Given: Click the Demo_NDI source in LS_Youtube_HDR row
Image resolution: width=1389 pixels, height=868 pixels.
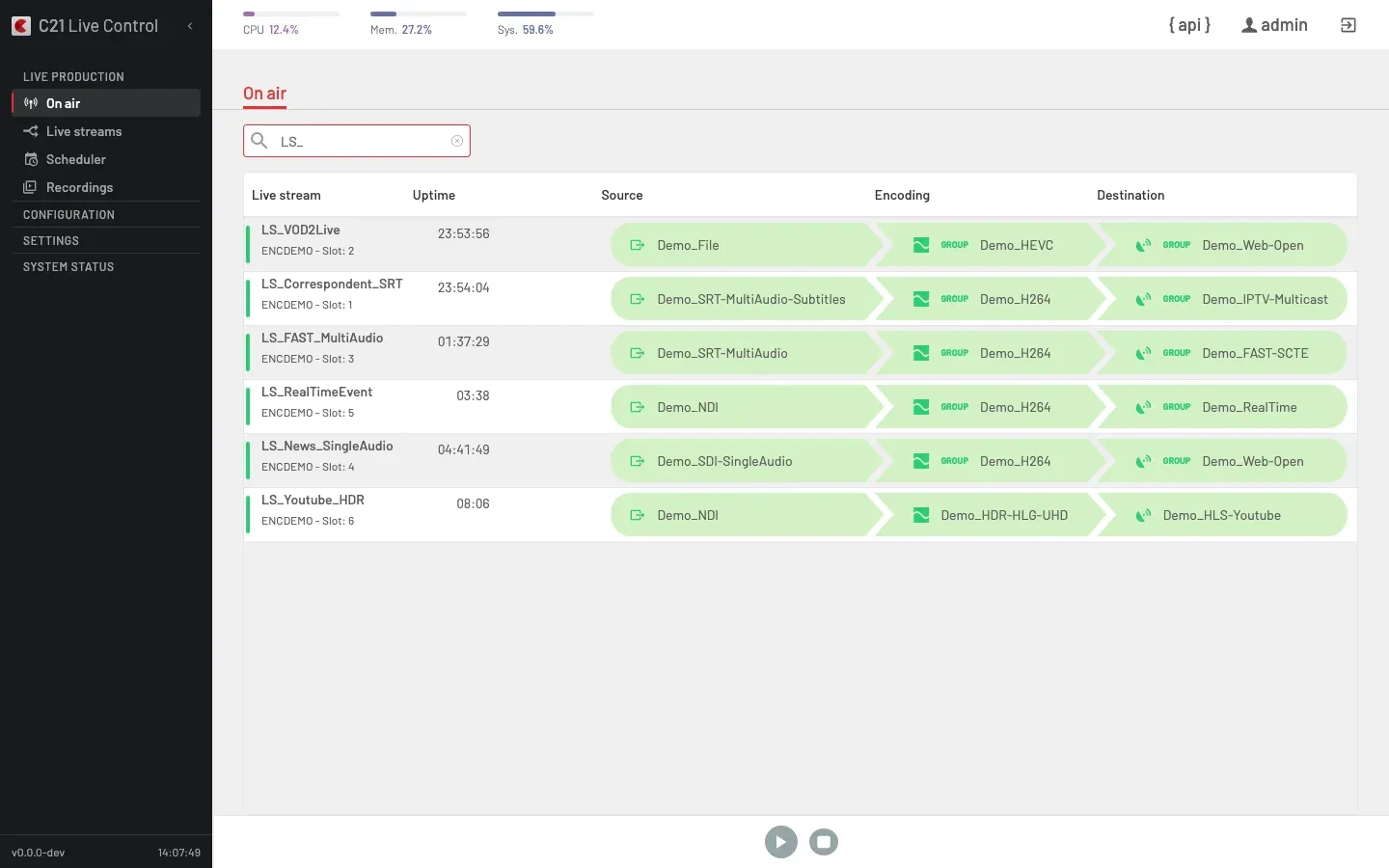Looking at the screenshot, I should coord(688,515).
